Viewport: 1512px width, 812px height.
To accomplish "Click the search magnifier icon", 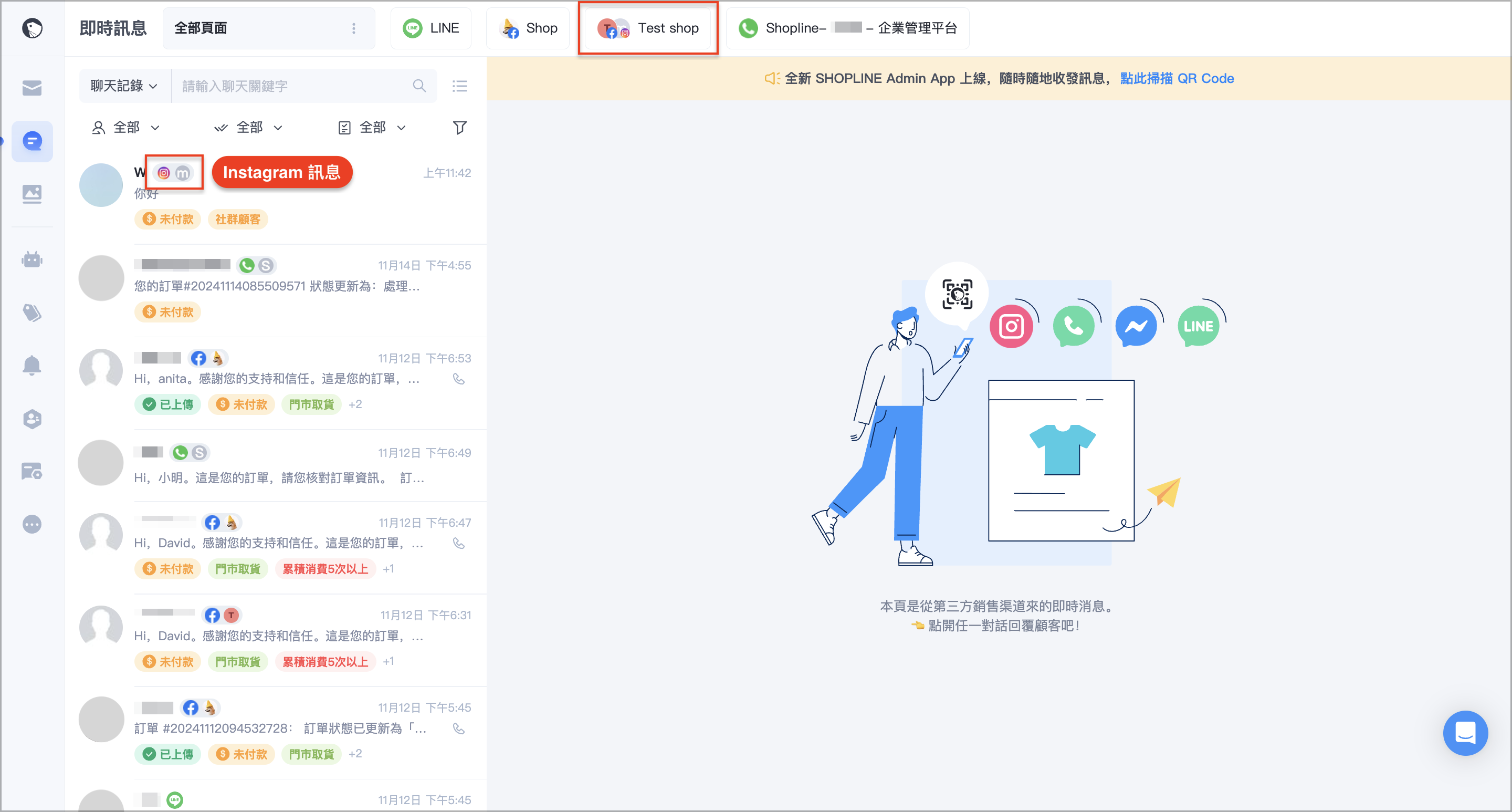I will 419,86.
